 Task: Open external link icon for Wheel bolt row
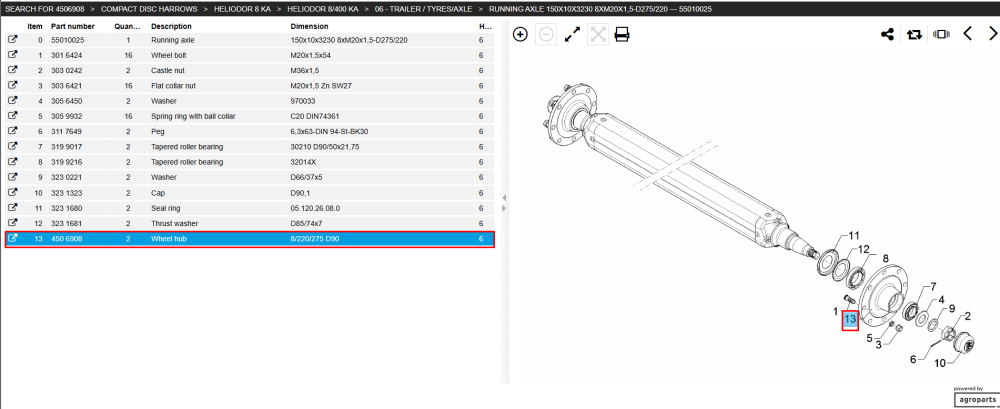(x=12, y=55)
